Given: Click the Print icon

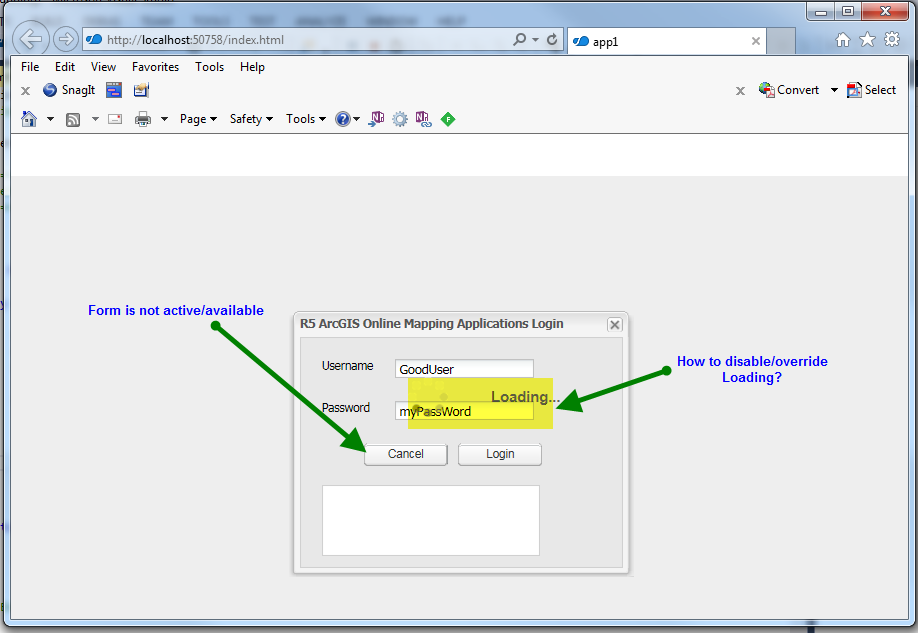Looking at the screenshot, I should pyautogui.click(x=143, y=119).
